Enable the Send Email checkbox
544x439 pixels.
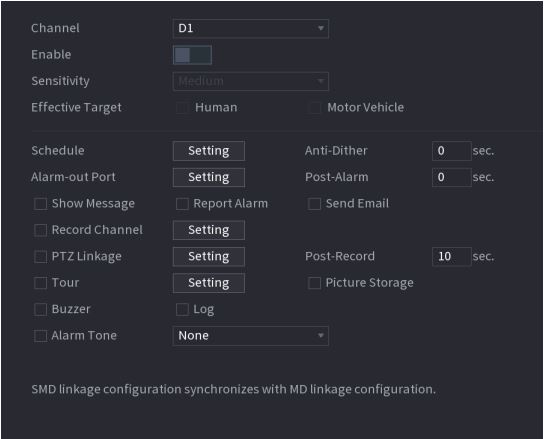coord(314,204)
